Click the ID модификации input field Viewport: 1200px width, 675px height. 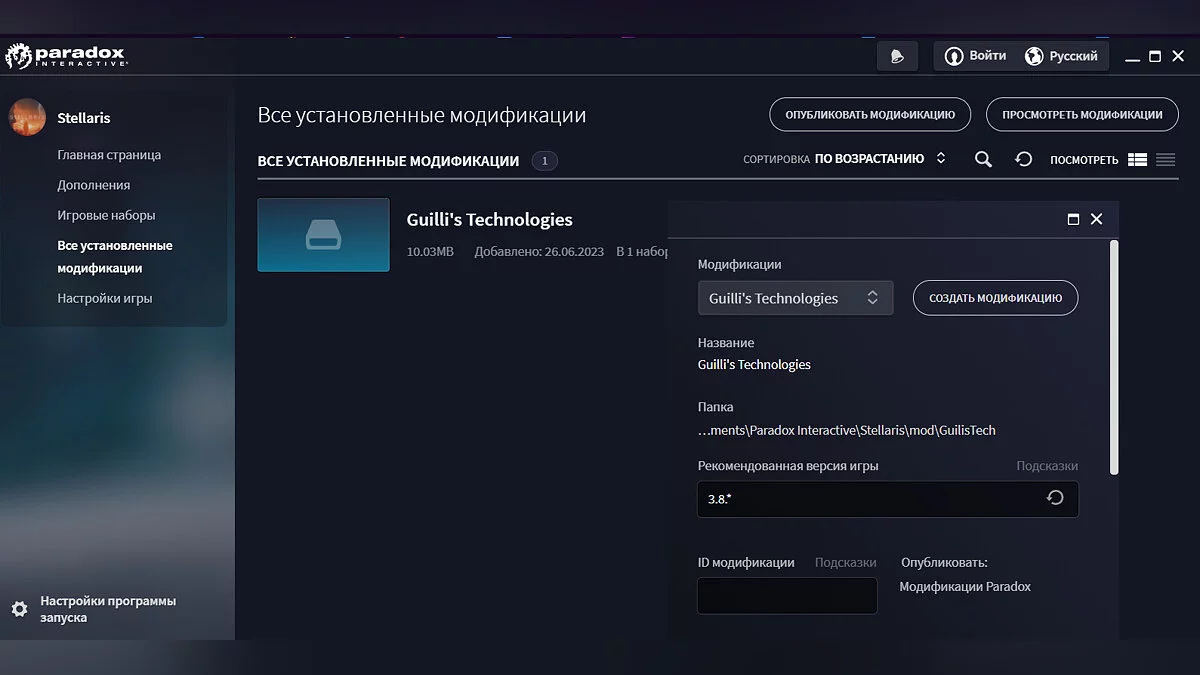[787, 596]
